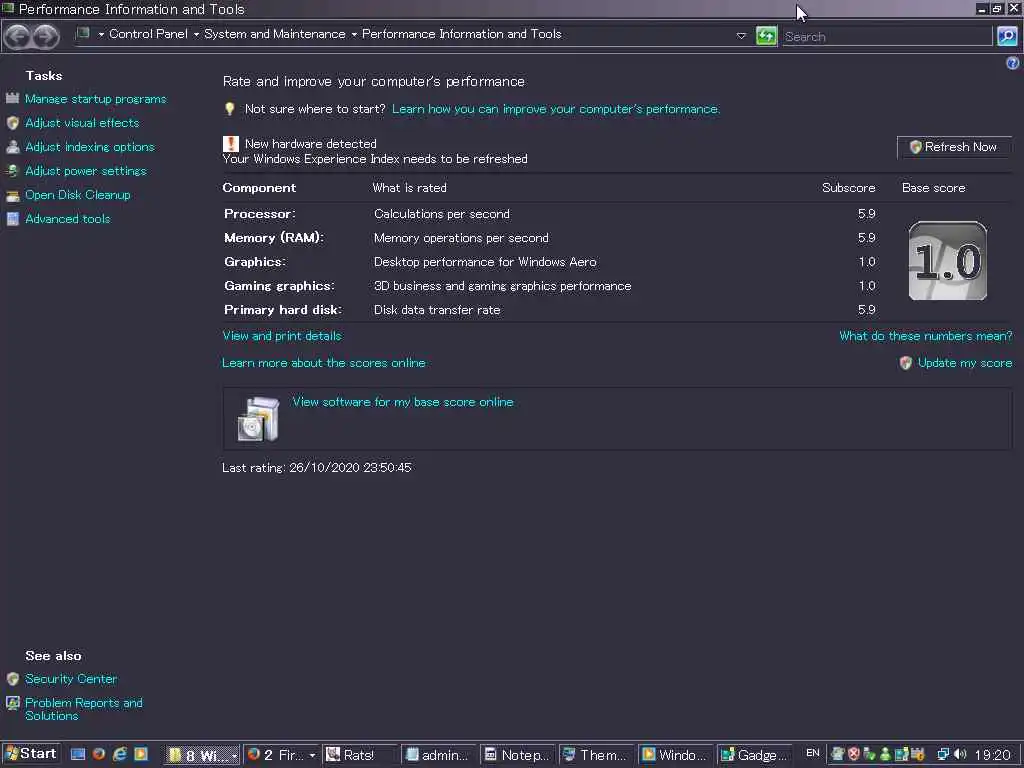1024x768 pixels.
Task: Click the Security Center shield icon
Action: [x=12, y=679]
